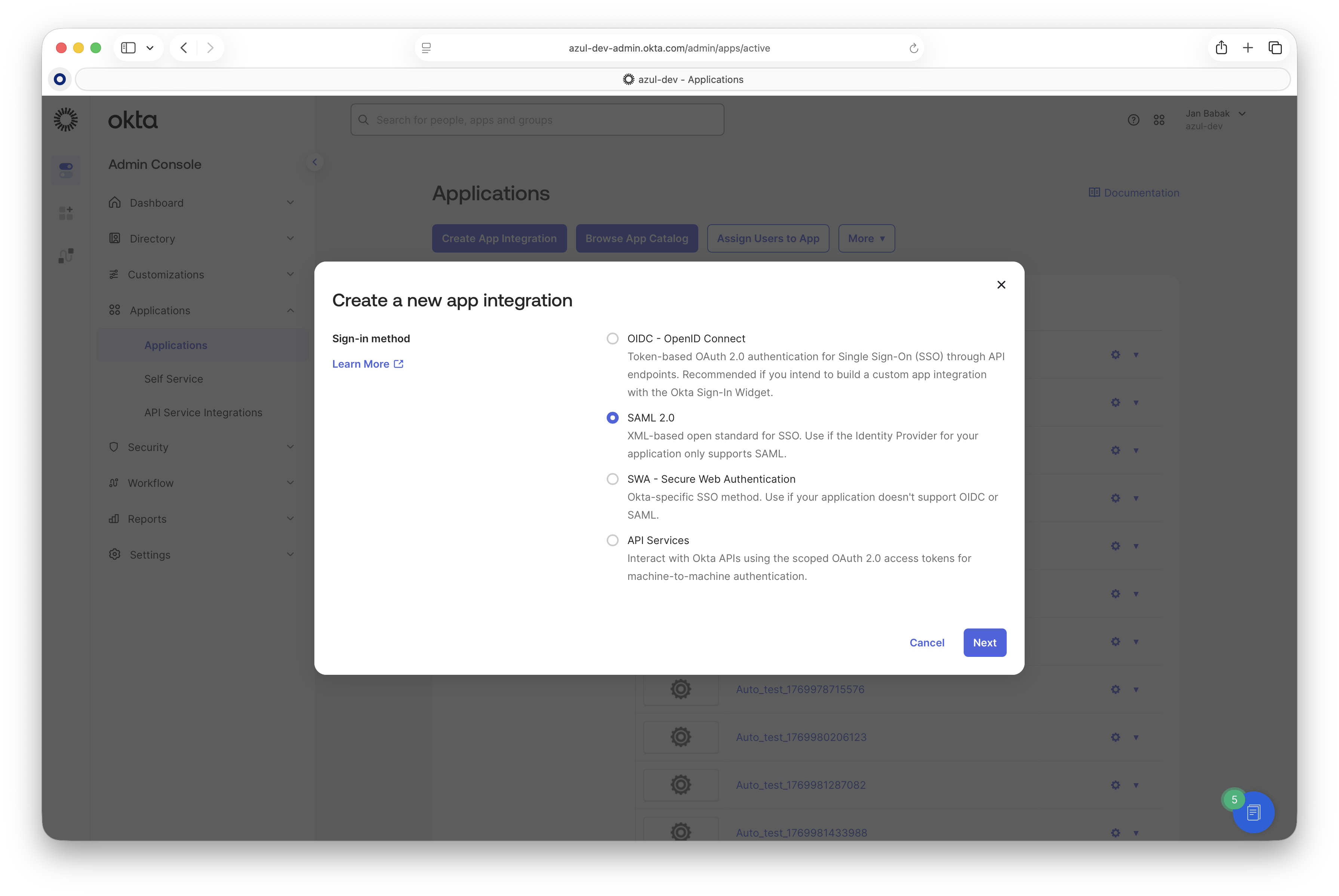Expand the Security section chevron
This screenshot has width=1339, height=896.
[x=290, y=447]
